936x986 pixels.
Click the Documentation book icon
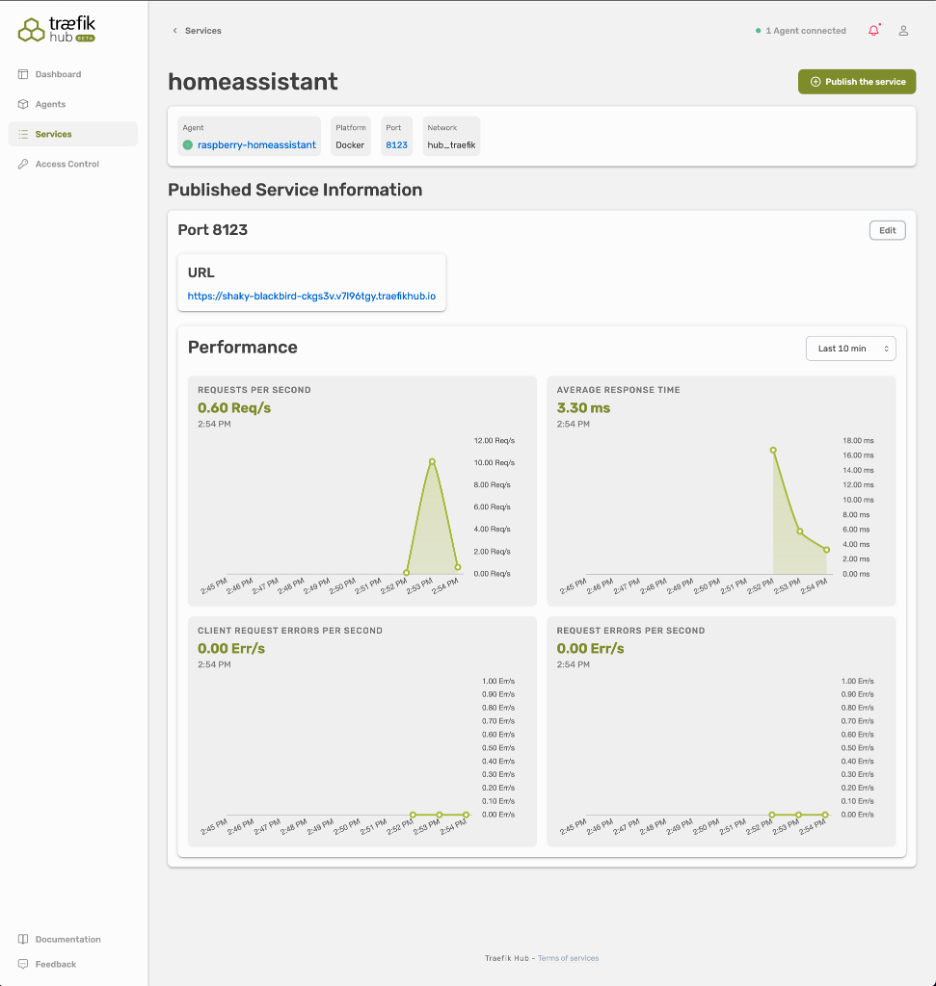coord(23,939)
